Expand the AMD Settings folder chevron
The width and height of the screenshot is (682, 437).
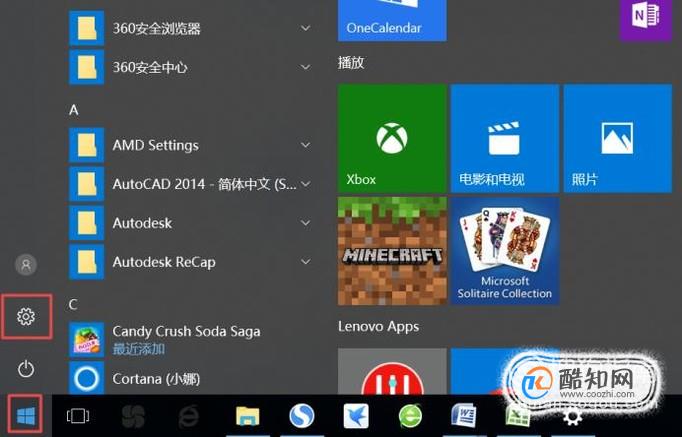[x=306, y=145]
